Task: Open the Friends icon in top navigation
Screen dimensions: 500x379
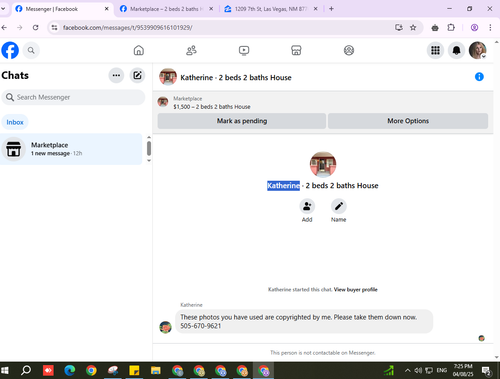Action: point(191,50)
